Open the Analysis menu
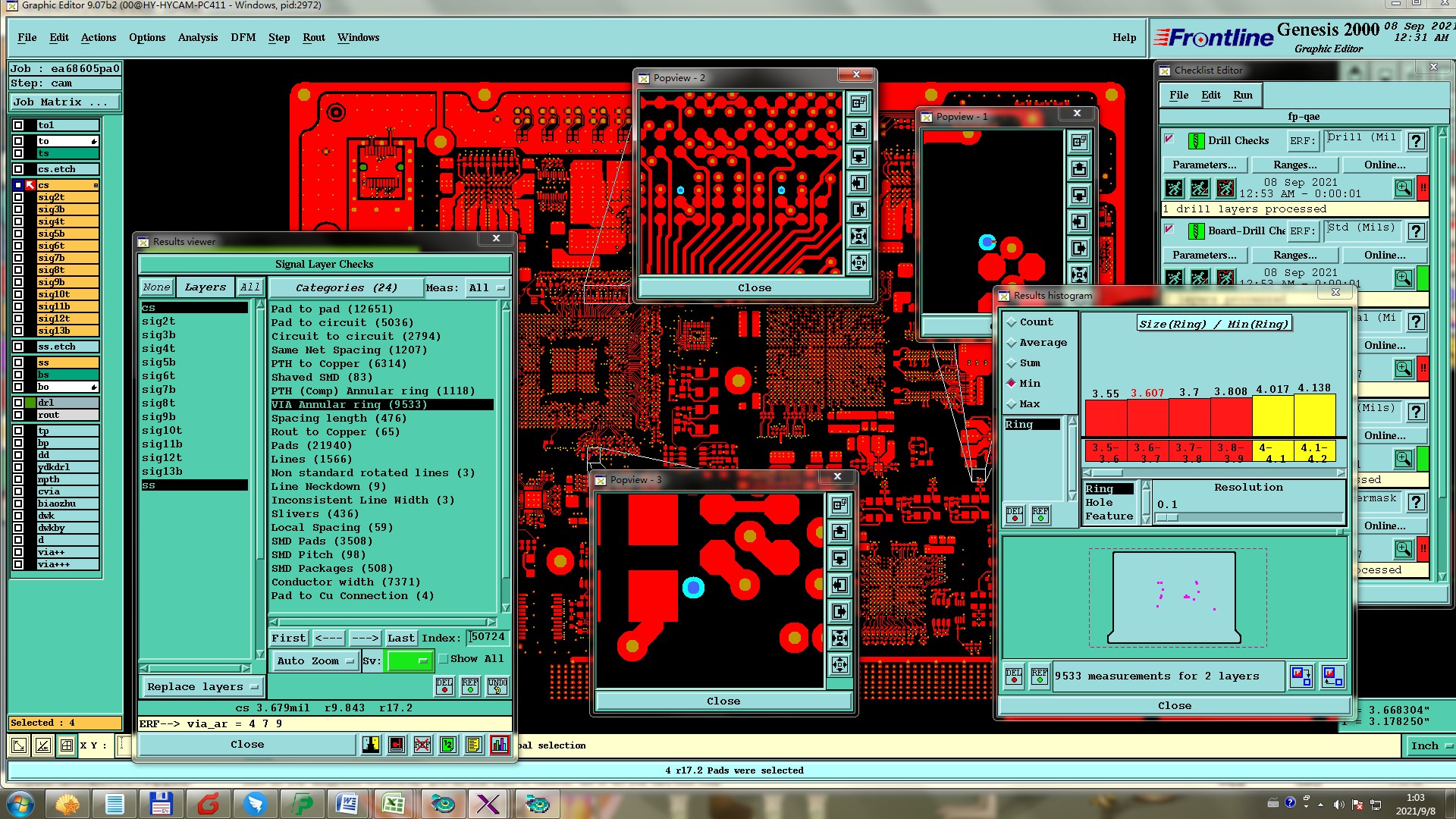 [x=197, y=37]
